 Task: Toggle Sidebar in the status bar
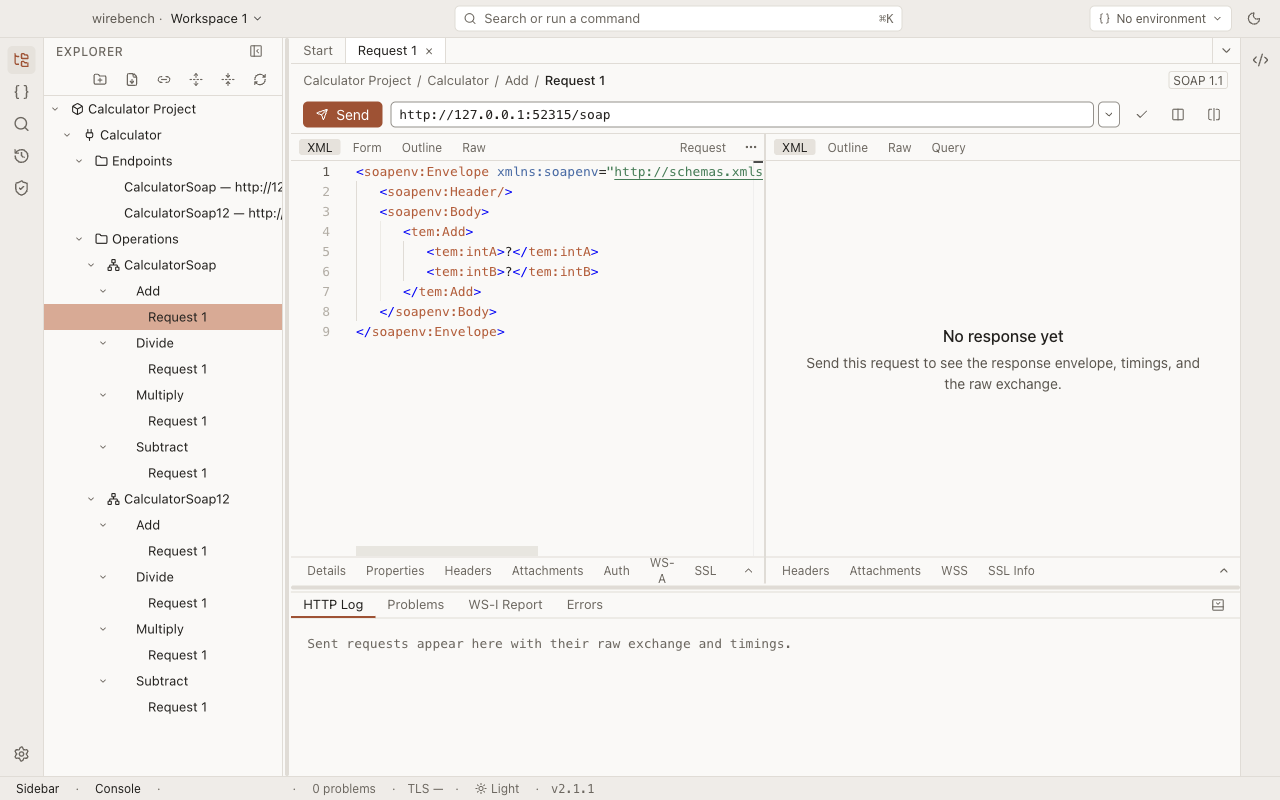tap(38, 789)
